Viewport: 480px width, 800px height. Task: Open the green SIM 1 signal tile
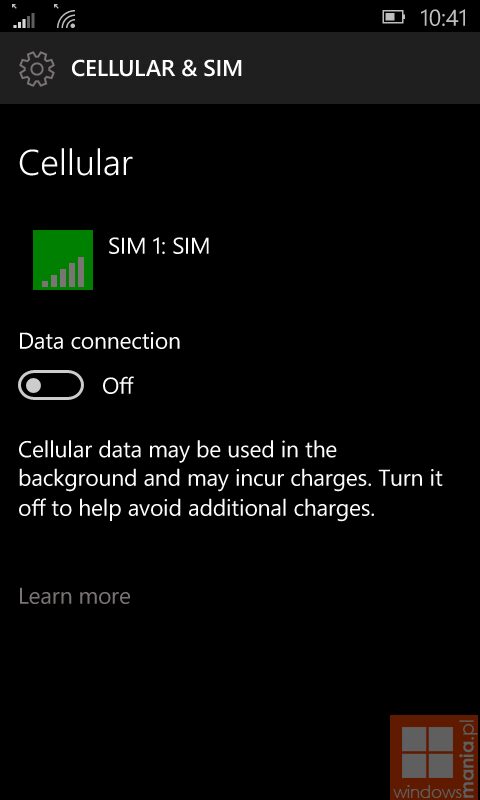tap(63, 260)
